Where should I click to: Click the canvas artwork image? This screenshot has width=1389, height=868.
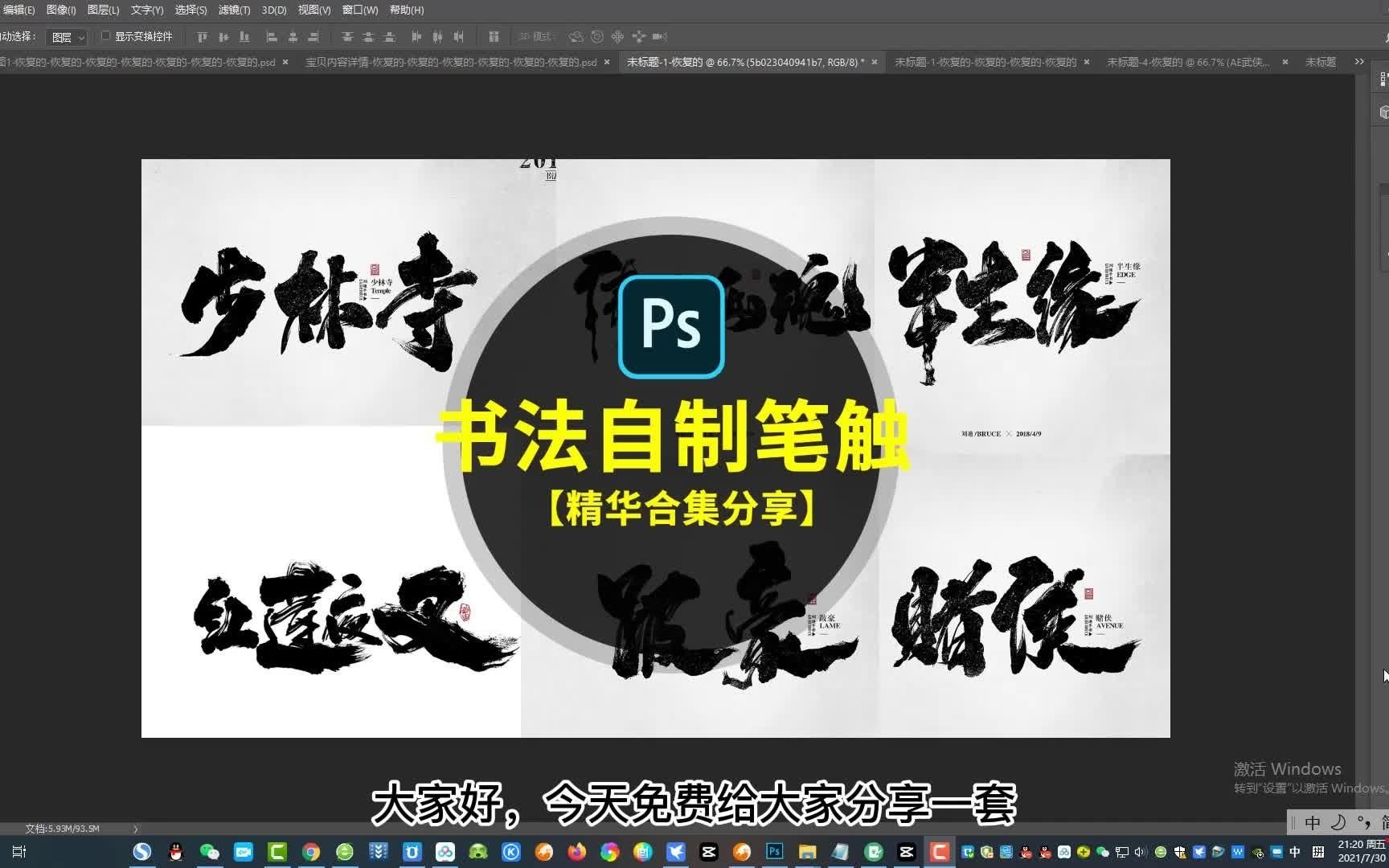coord(656,448)
